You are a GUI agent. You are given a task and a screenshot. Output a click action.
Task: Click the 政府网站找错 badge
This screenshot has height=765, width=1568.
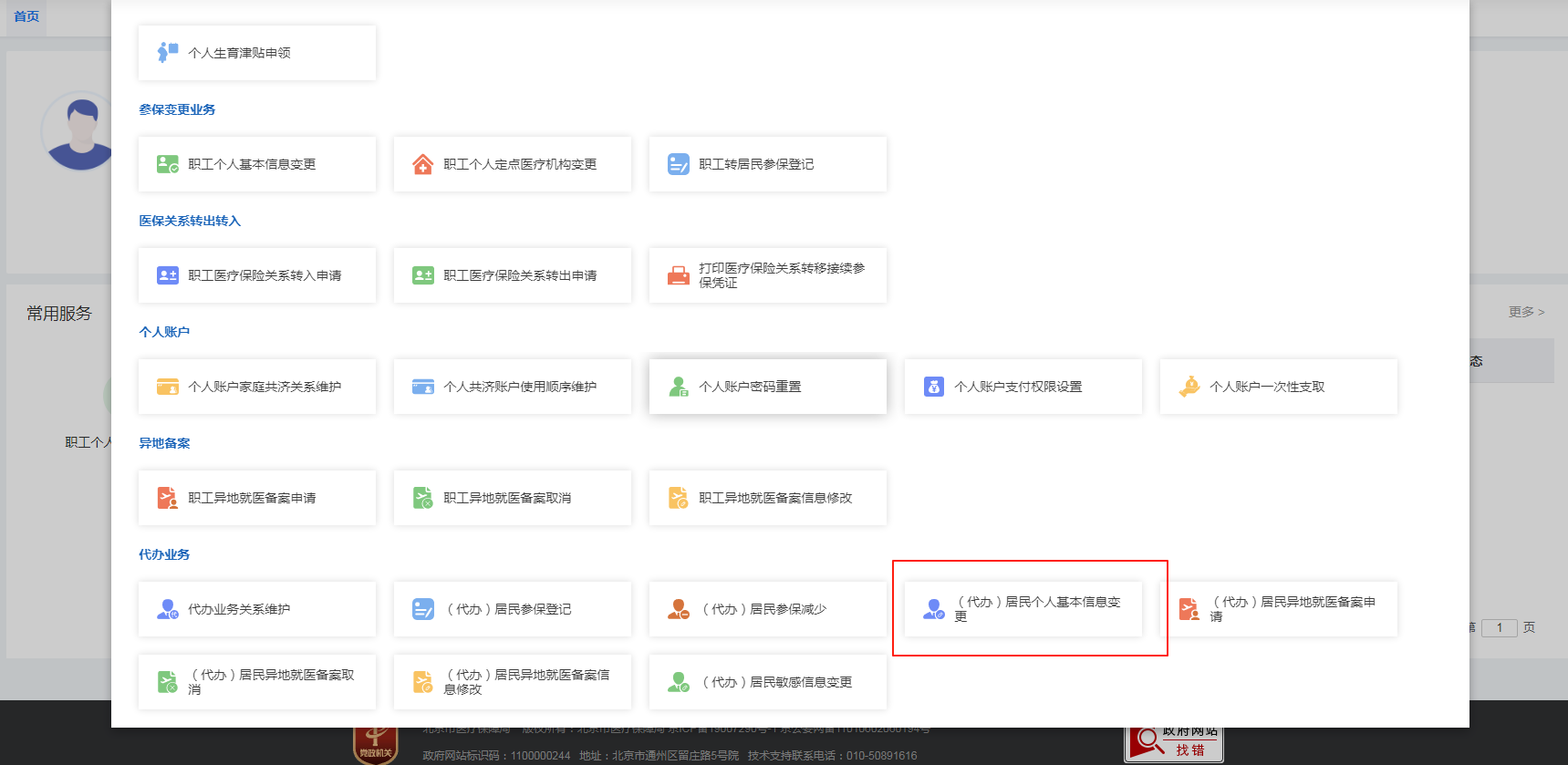tap(1174, 743)
